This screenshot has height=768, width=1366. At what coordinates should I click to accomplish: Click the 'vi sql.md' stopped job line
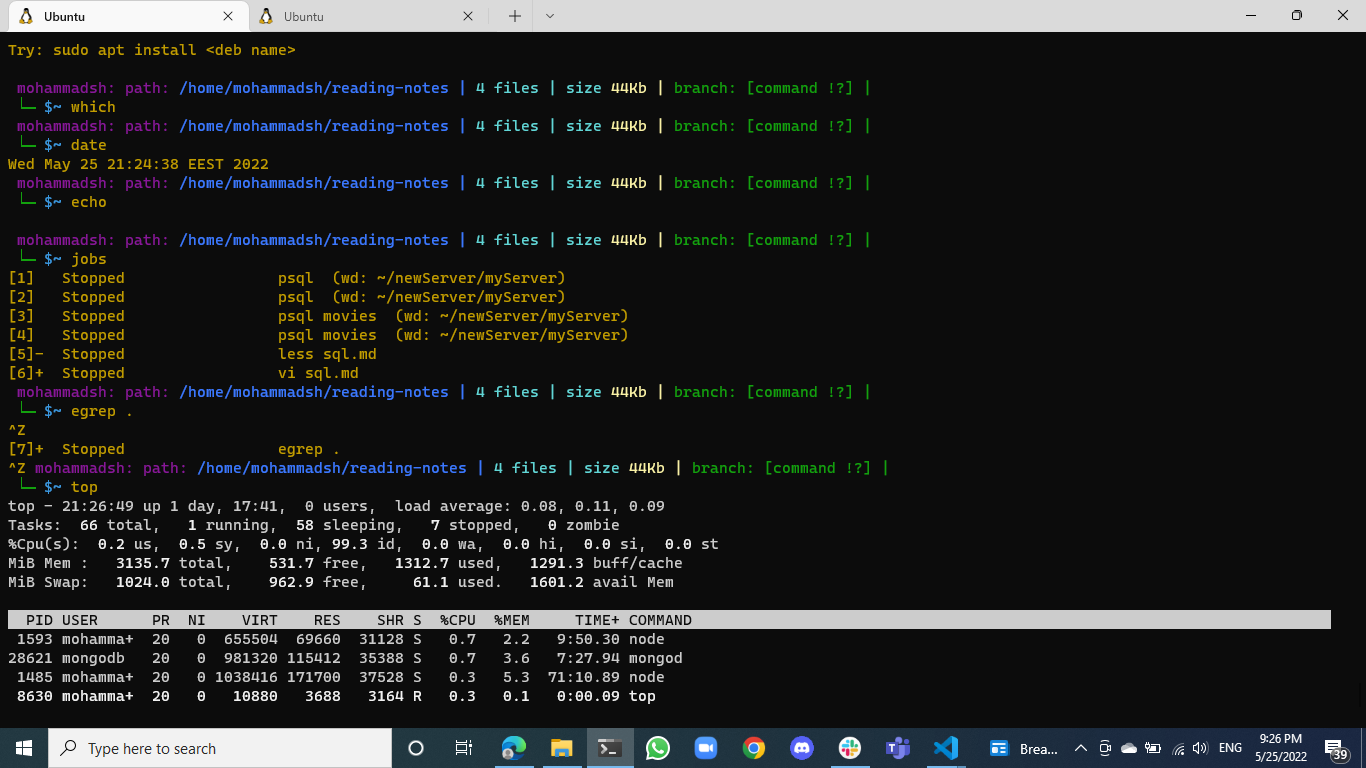pos(183,373)
